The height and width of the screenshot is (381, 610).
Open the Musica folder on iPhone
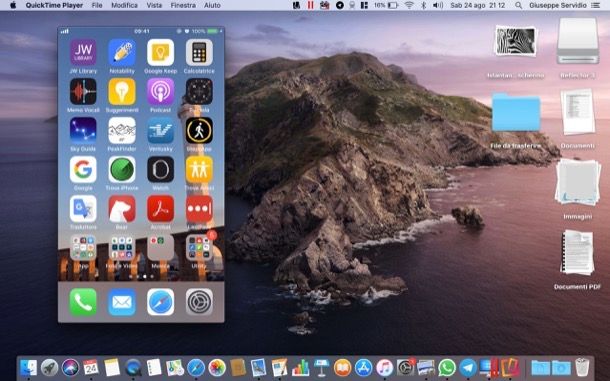[x=160, y=248]
